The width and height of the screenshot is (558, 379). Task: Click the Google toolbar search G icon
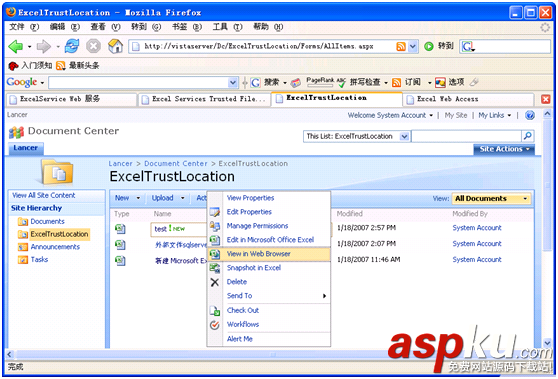255,83
